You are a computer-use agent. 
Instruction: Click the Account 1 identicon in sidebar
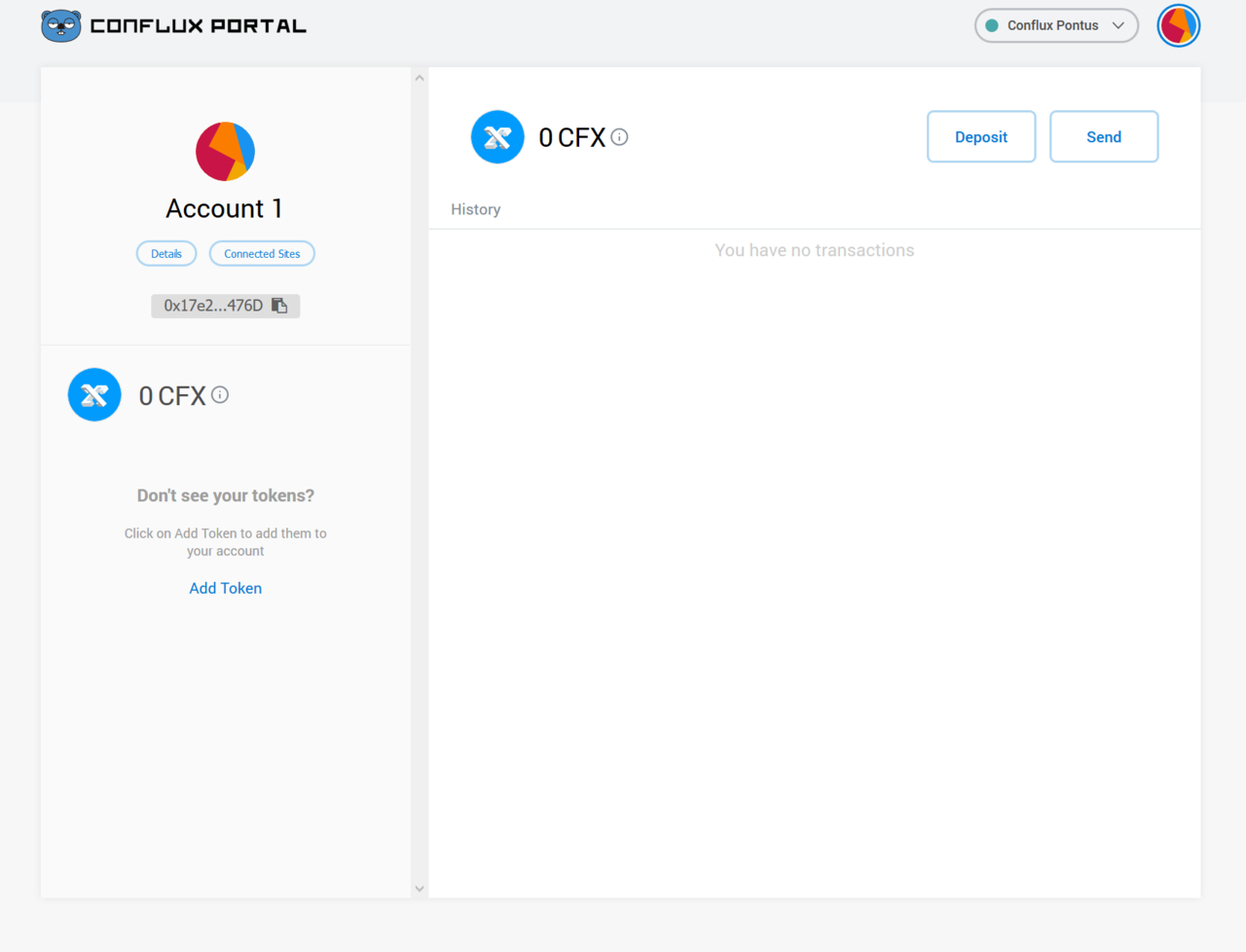click(x=225, y=152)
